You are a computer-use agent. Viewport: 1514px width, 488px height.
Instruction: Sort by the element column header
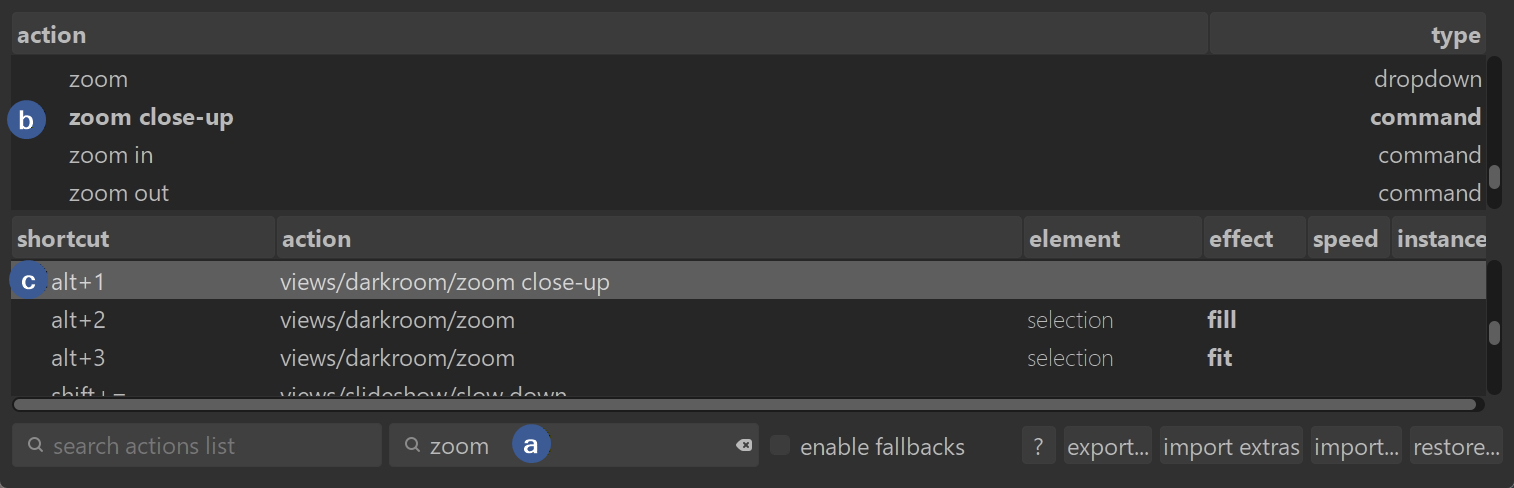[x=1112, y=239]
